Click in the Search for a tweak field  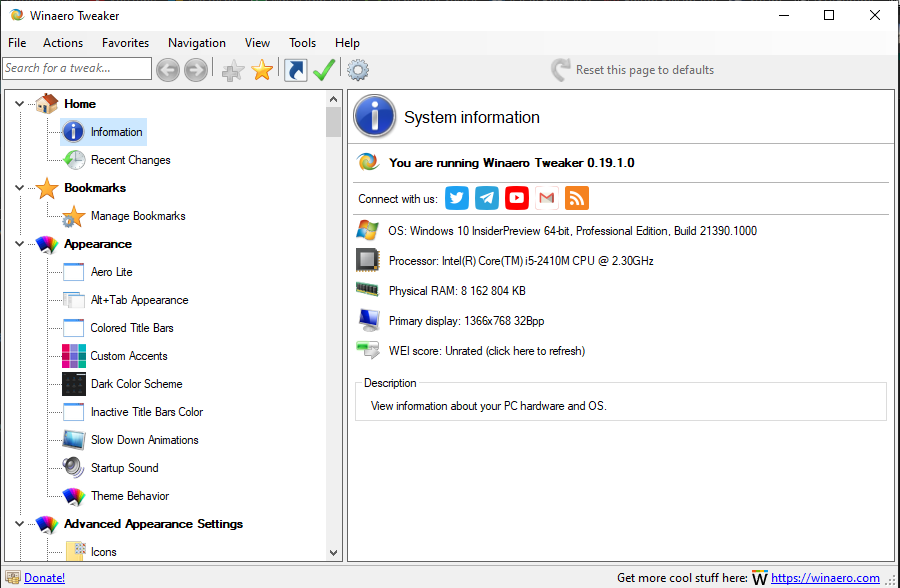pyautogui.click(x=77, y=68)
